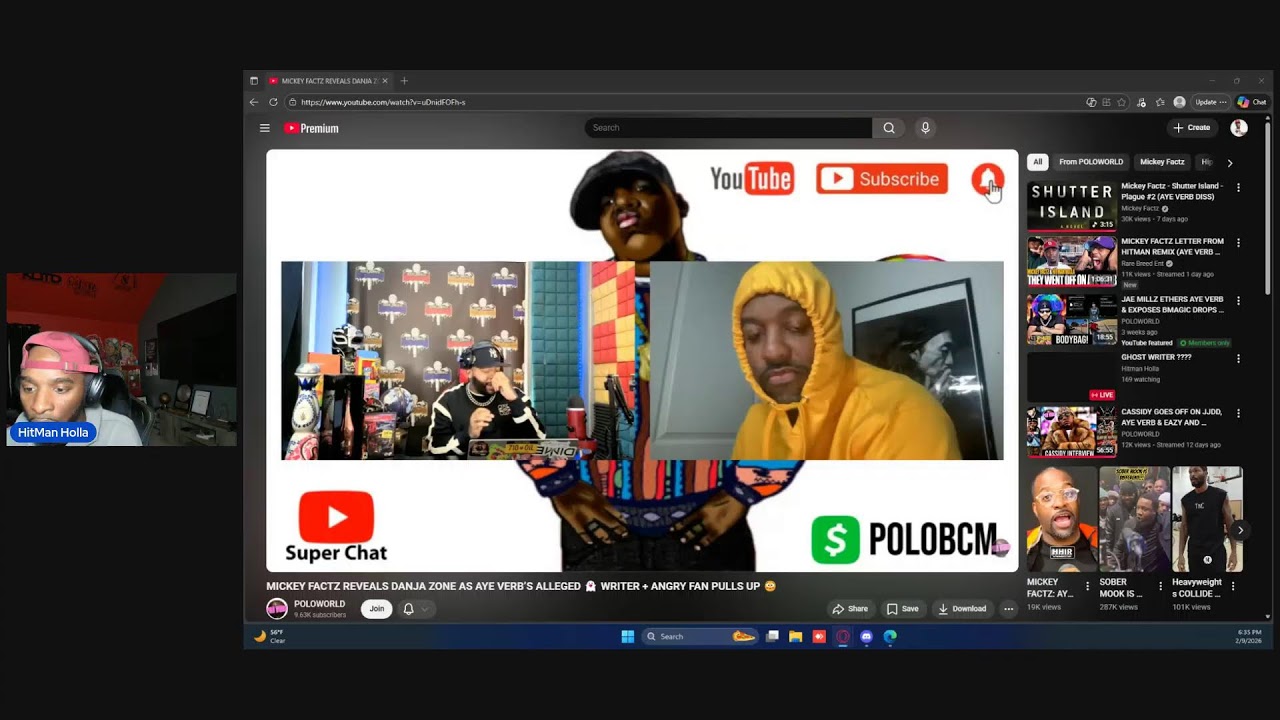Open the Copilot Chat button
The image size is (1280, 720).
click(x=1252, y=102)
